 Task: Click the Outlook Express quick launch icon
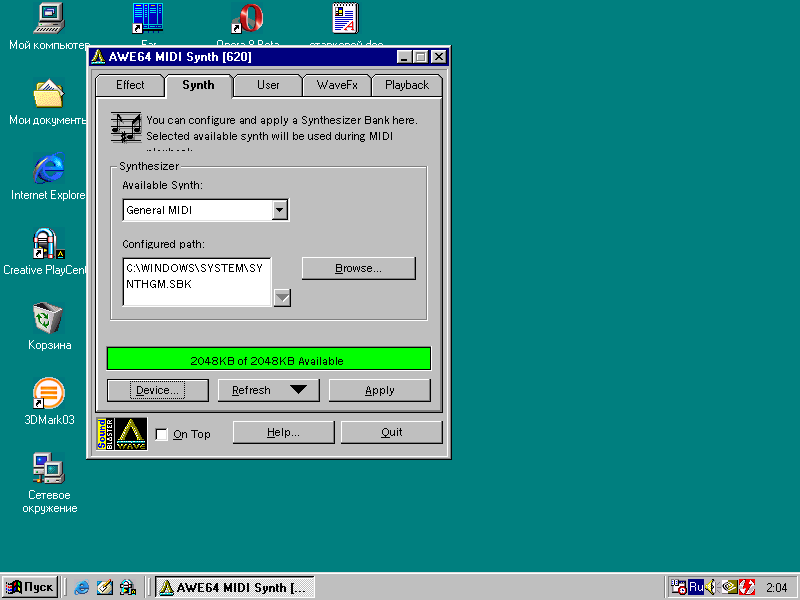point(105,587)
